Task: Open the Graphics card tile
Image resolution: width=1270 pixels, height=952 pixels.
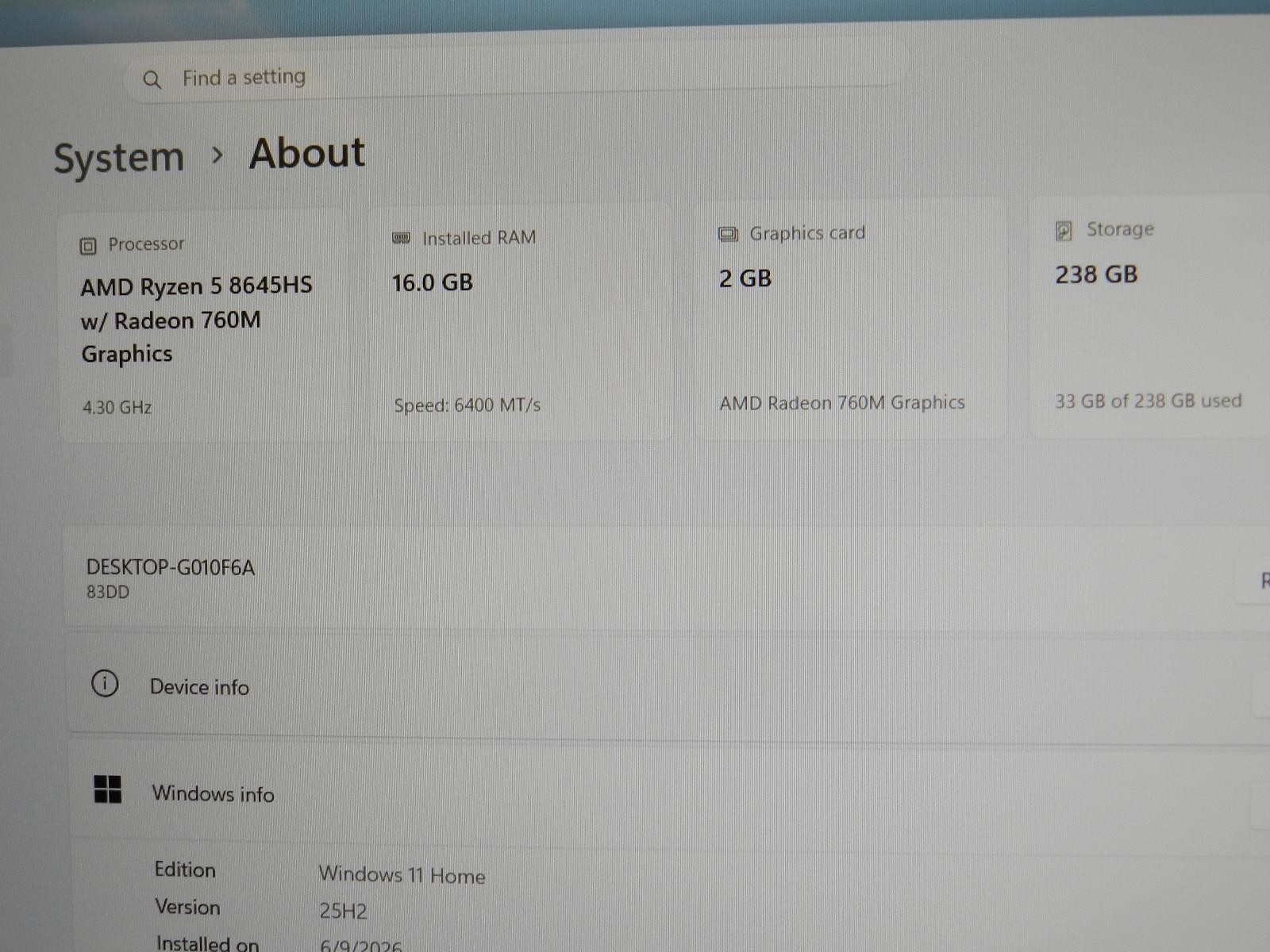Action: point(851,318)
